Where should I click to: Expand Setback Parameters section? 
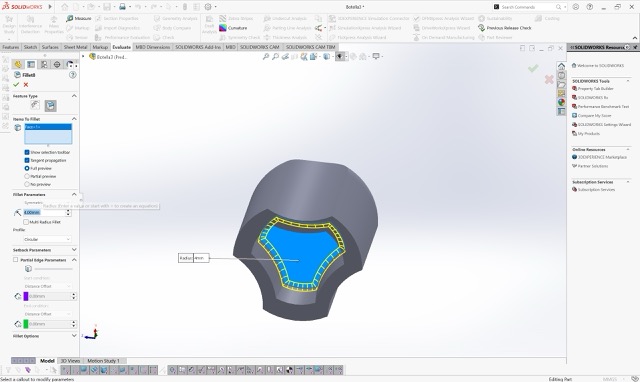coord(74,250)
